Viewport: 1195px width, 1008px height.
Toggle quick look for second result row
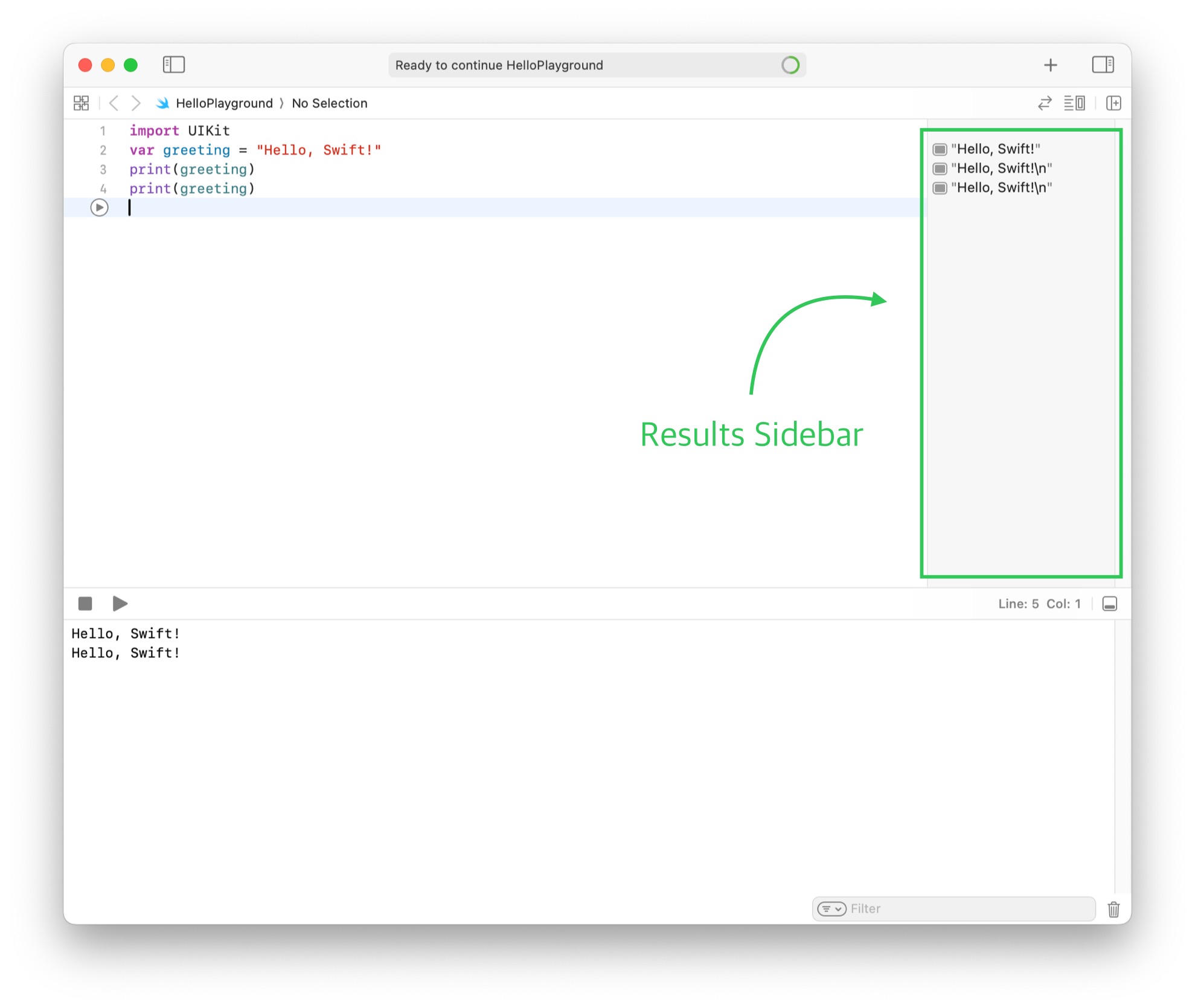(940, 168)
